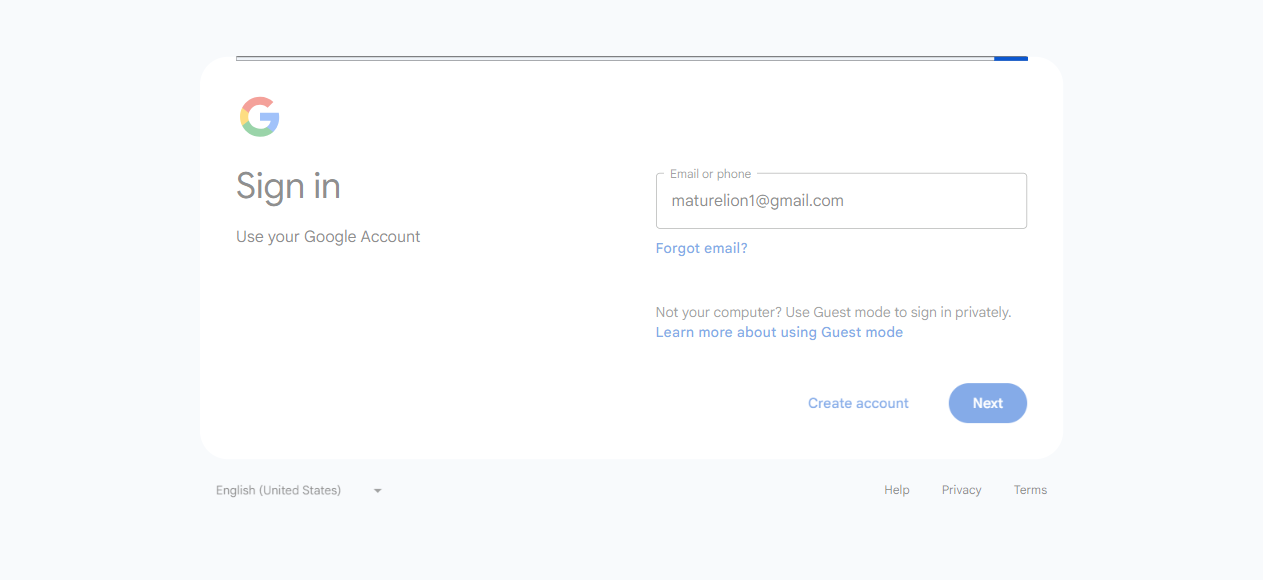Click the Next button
This screenshot has height=580, width=1263.
[987, 403]
